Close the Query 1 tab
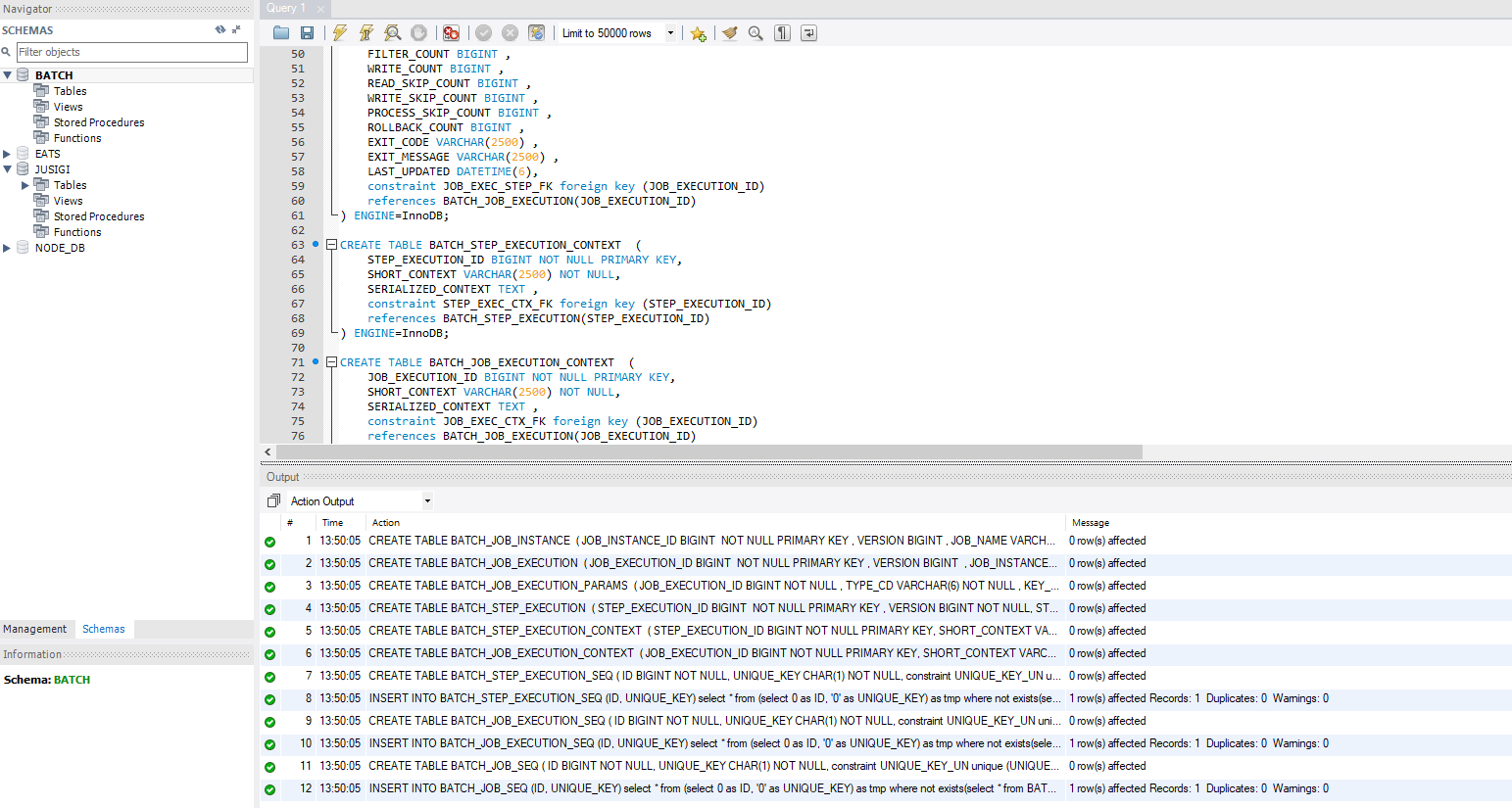The width and height of the screenshot is (1512, 808). coord(320,9)
